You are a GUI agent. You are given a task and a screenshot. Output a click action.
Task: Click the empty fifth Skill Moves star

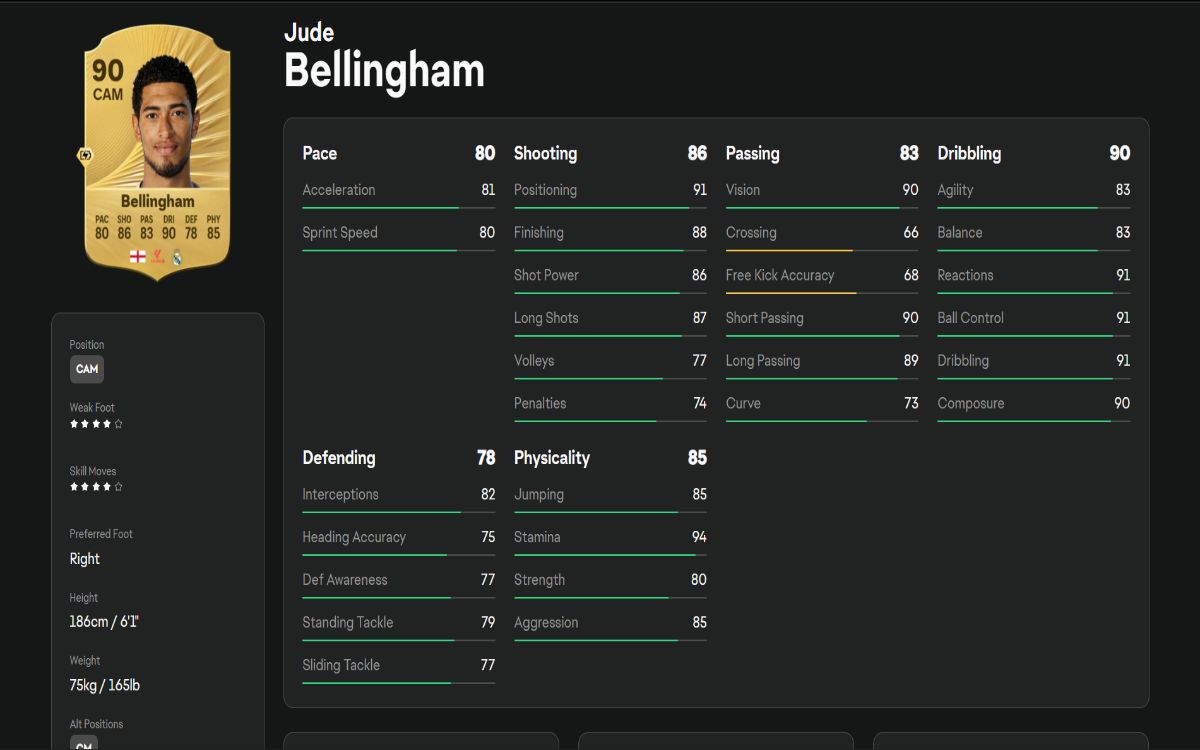coord(119,487)
